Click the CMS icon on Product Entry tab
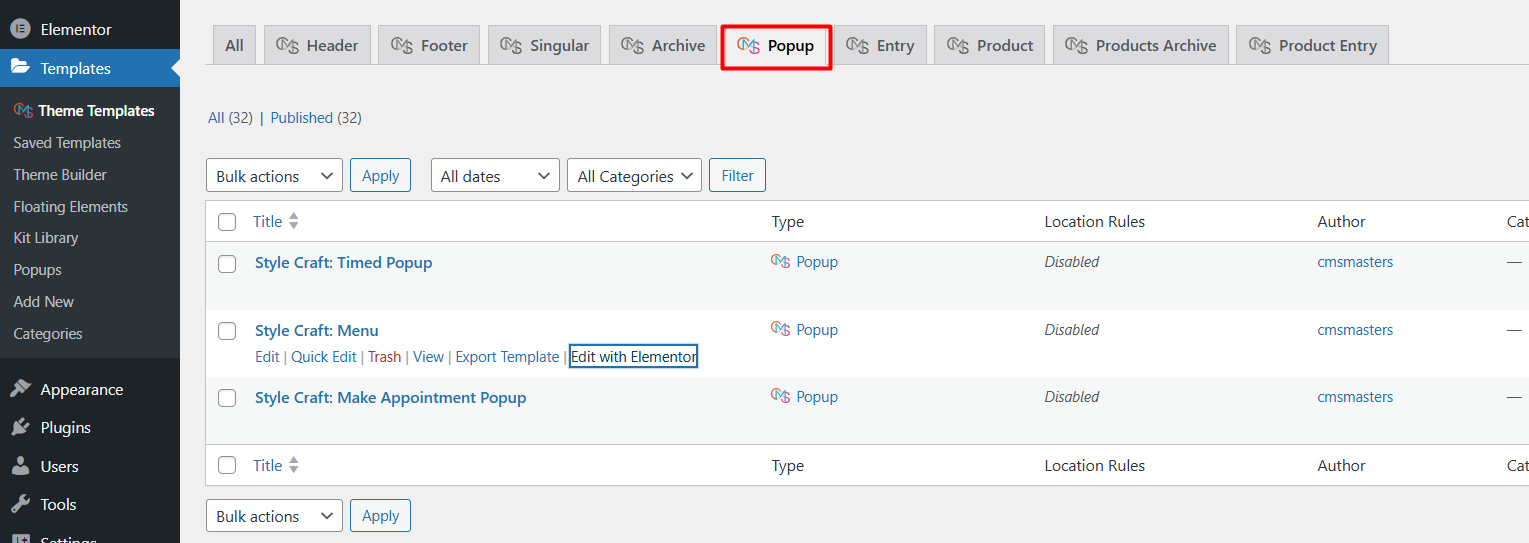 tap(1260, 45)
